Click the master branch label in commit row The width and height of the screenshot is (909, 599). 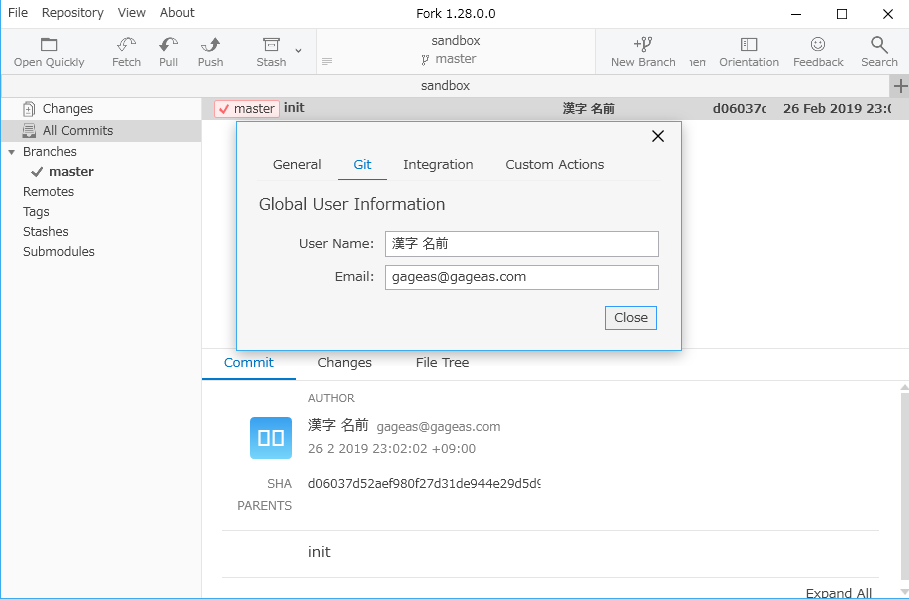click(247, 108)
